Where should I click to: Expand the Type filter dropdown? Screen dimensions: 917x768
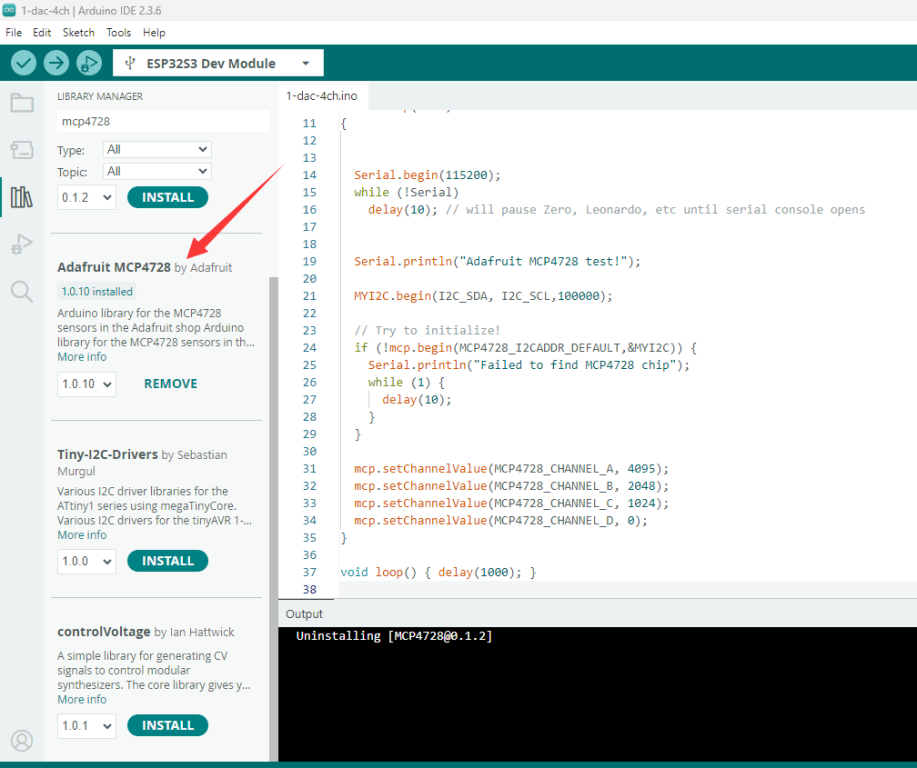pos(157,150)
